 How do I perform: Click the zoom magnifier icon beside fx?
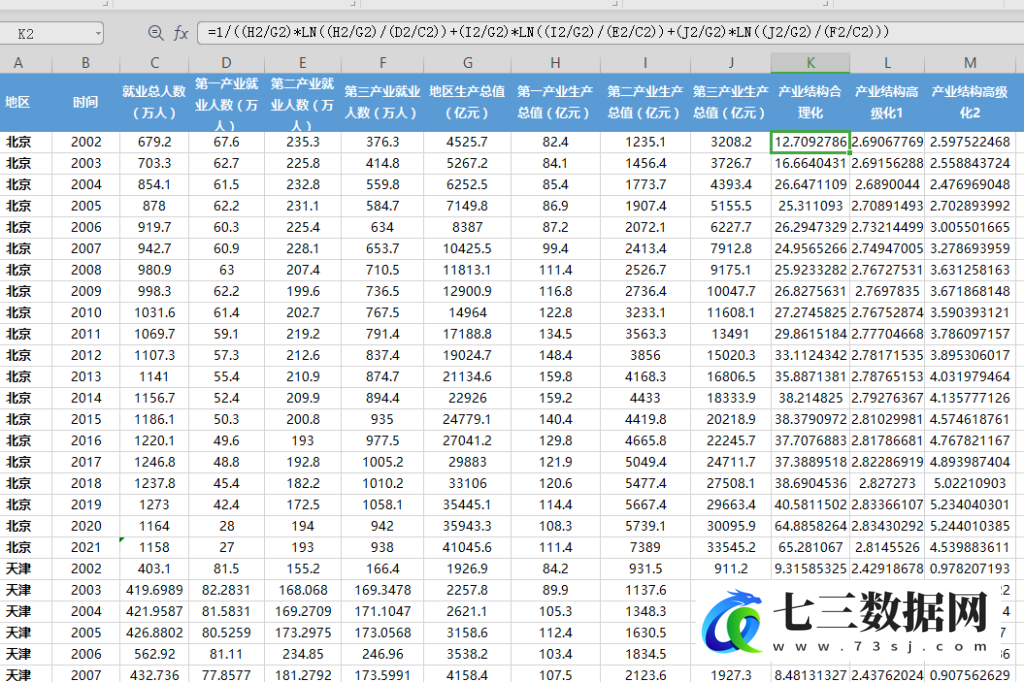(x=155, y=33)
